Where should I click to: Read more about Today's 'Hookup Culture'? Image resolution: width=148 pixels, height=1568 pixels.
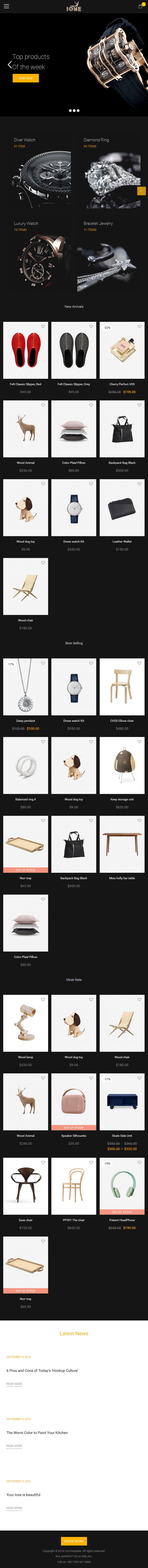[x=14, y=1384]
